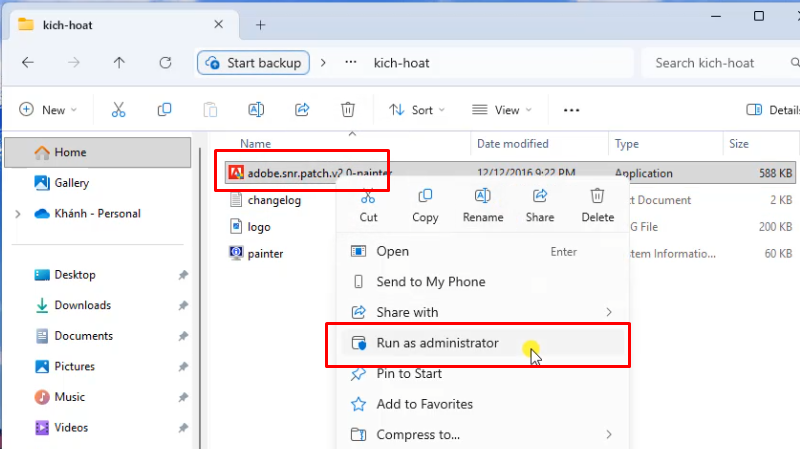Select the changelog file

274,200
